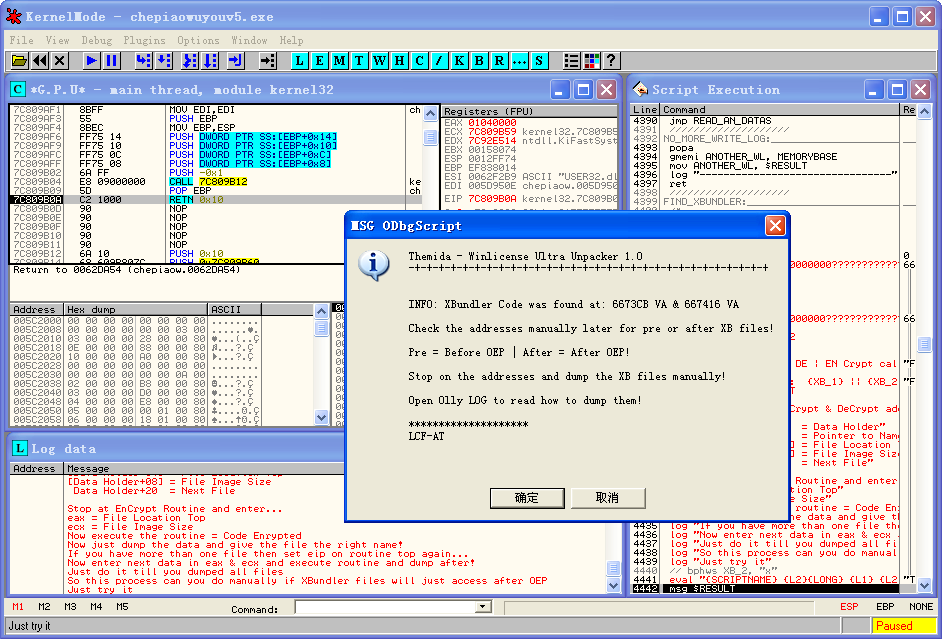Expand the Command combo box dropdown arrow

pos(482,607)
